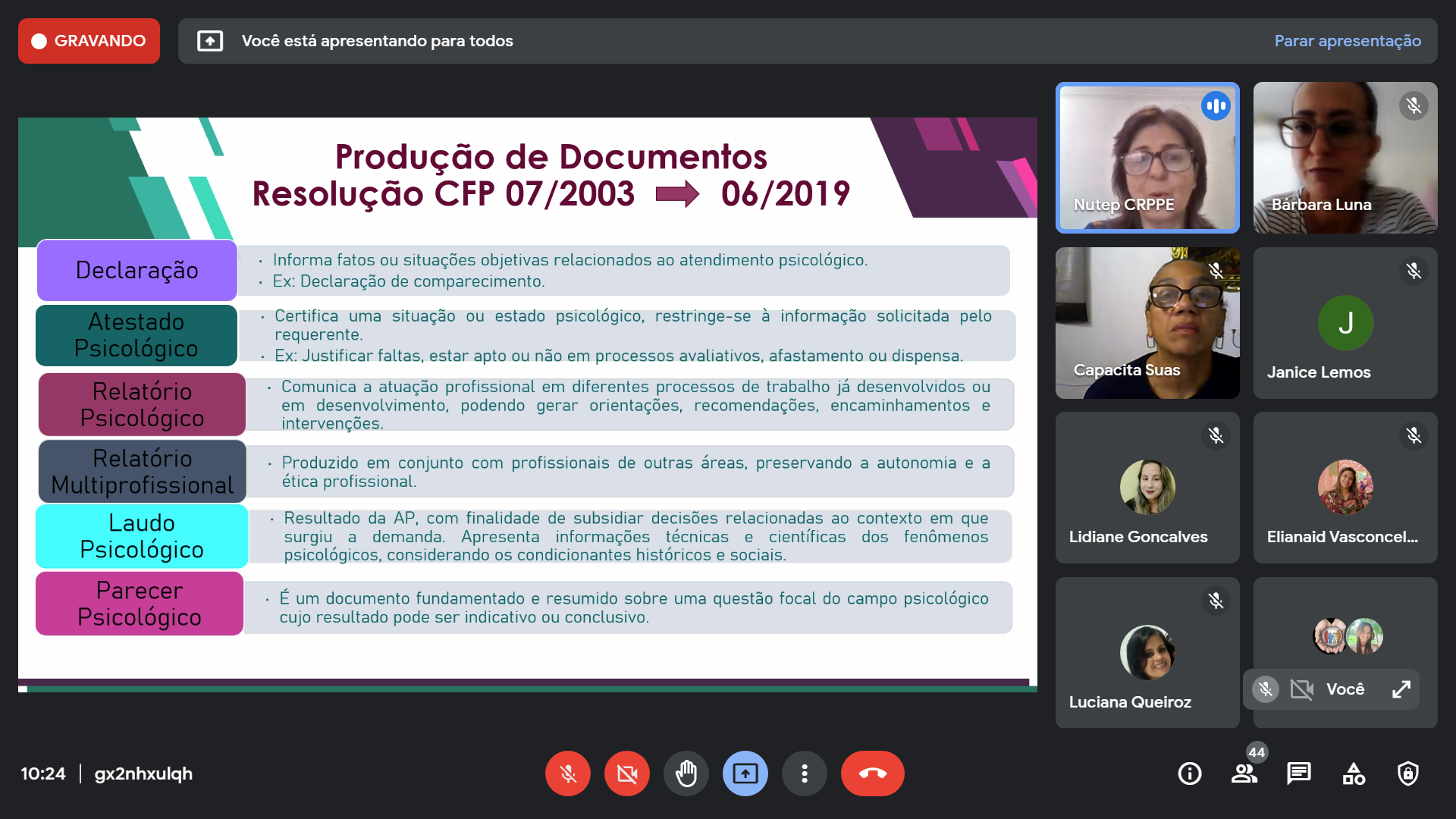This screenshot has height=819, width=1456.
Task: Click the presenting screen icon in banner
Action: tap(210, 41)
